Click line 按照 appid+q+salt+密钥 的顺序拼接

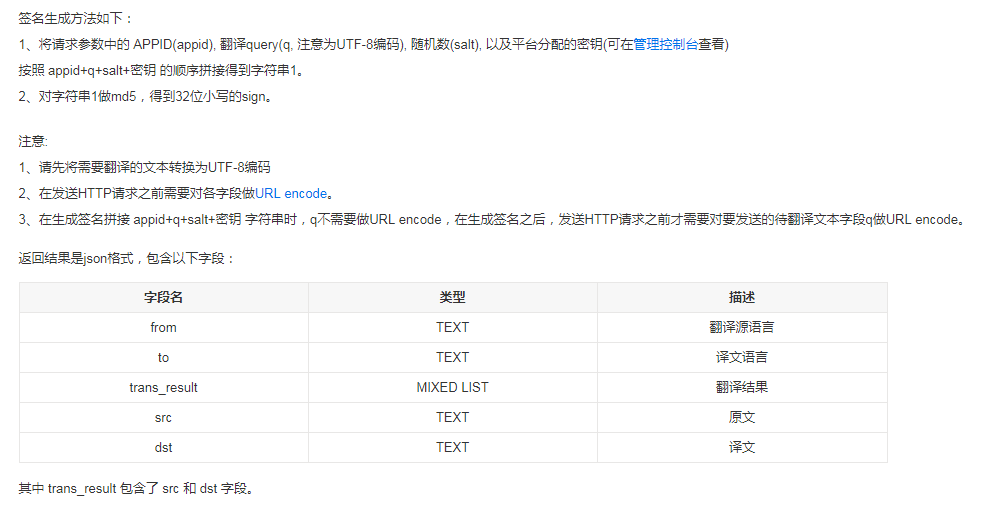[x=162, y=71]
